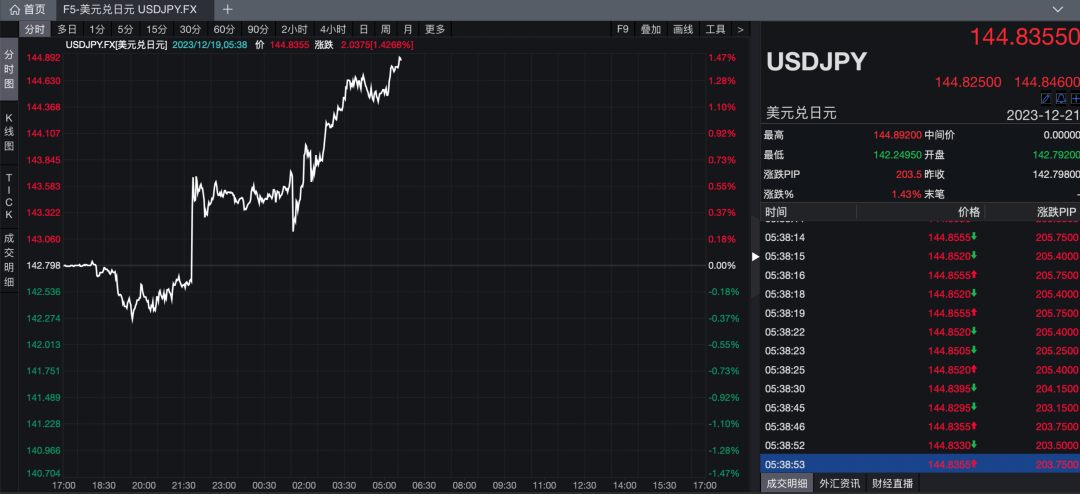Image resolution: width=1080 pixels, height=494 pixels.
Task: Click the 画线 draw-line button
Action: pyautogui.click(x=683, y=29)
